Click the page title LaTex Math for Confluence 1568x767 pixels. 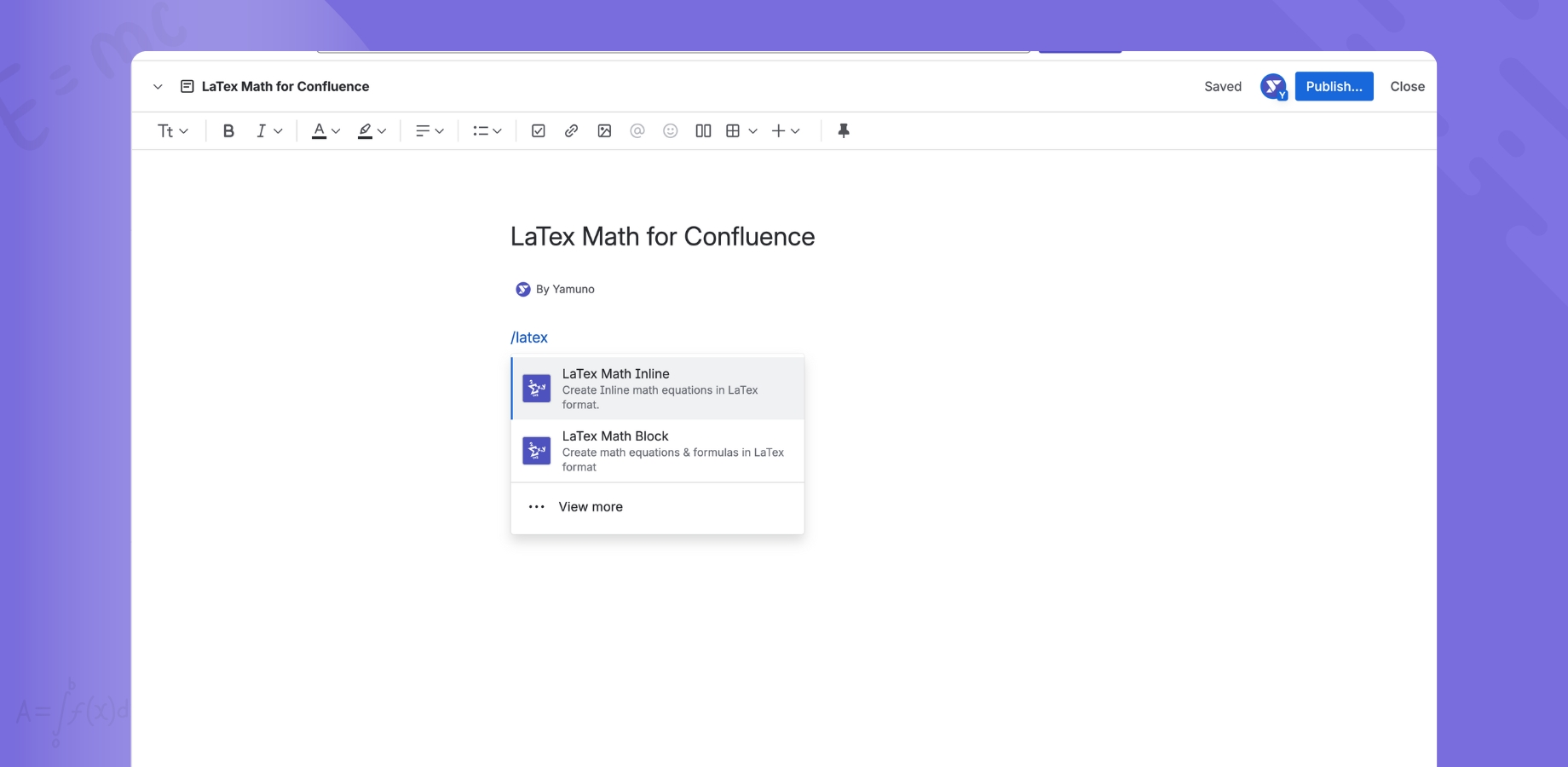click(x=662, y=236)
